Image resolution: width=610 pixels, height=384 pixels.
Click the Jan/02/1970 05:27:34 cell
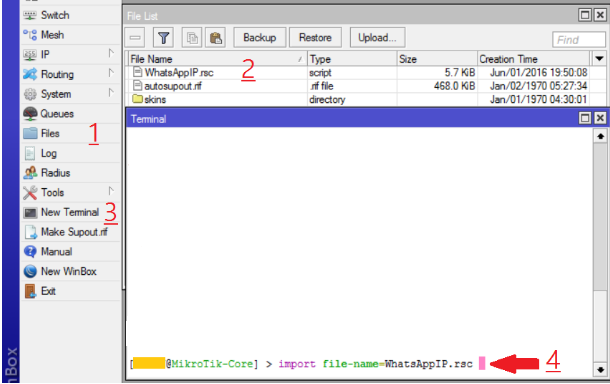pos(538,86)
